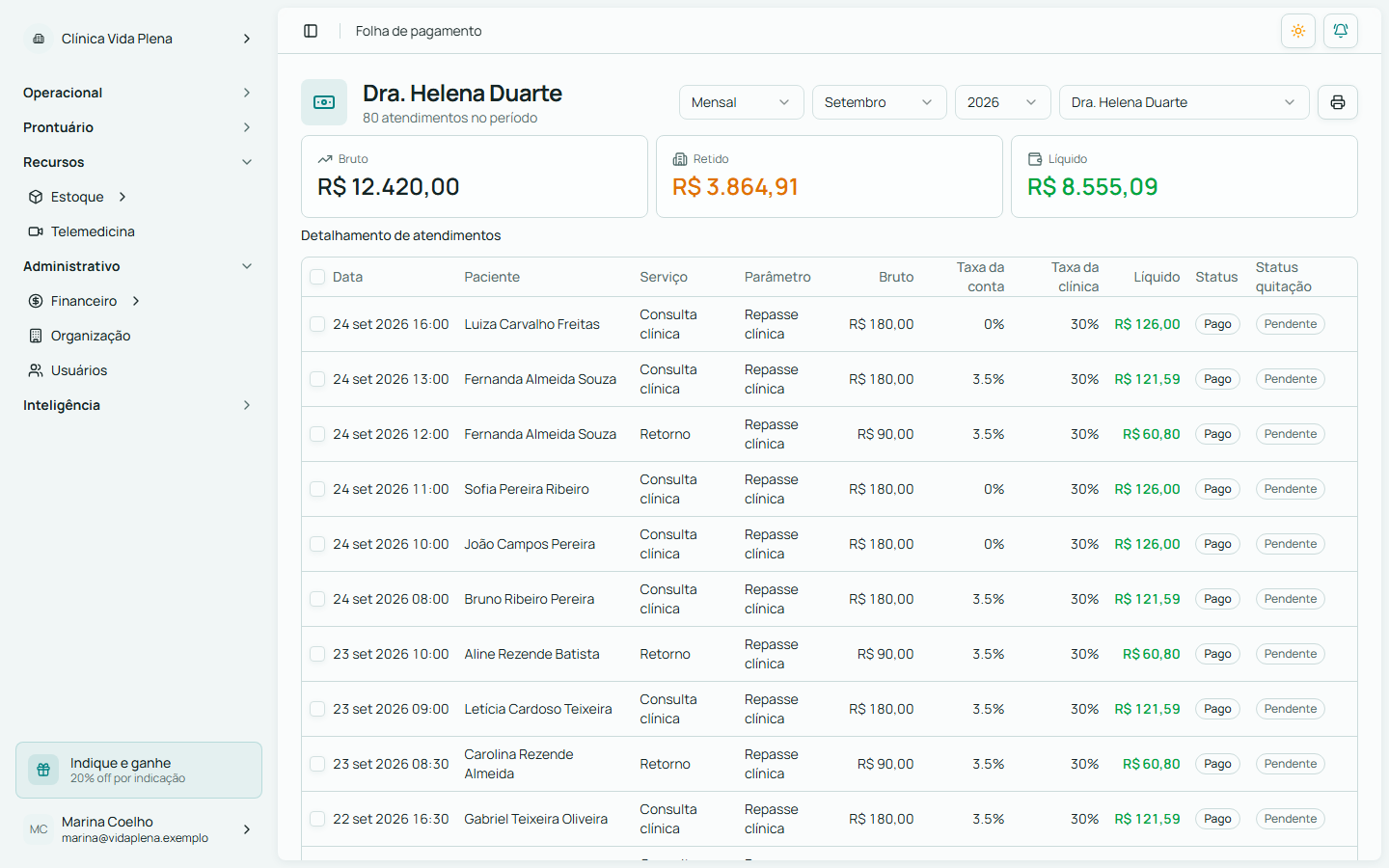Print the payroll report
Image resolution: width=1389 pixels, height=868 pixels.
(1338, 102)
